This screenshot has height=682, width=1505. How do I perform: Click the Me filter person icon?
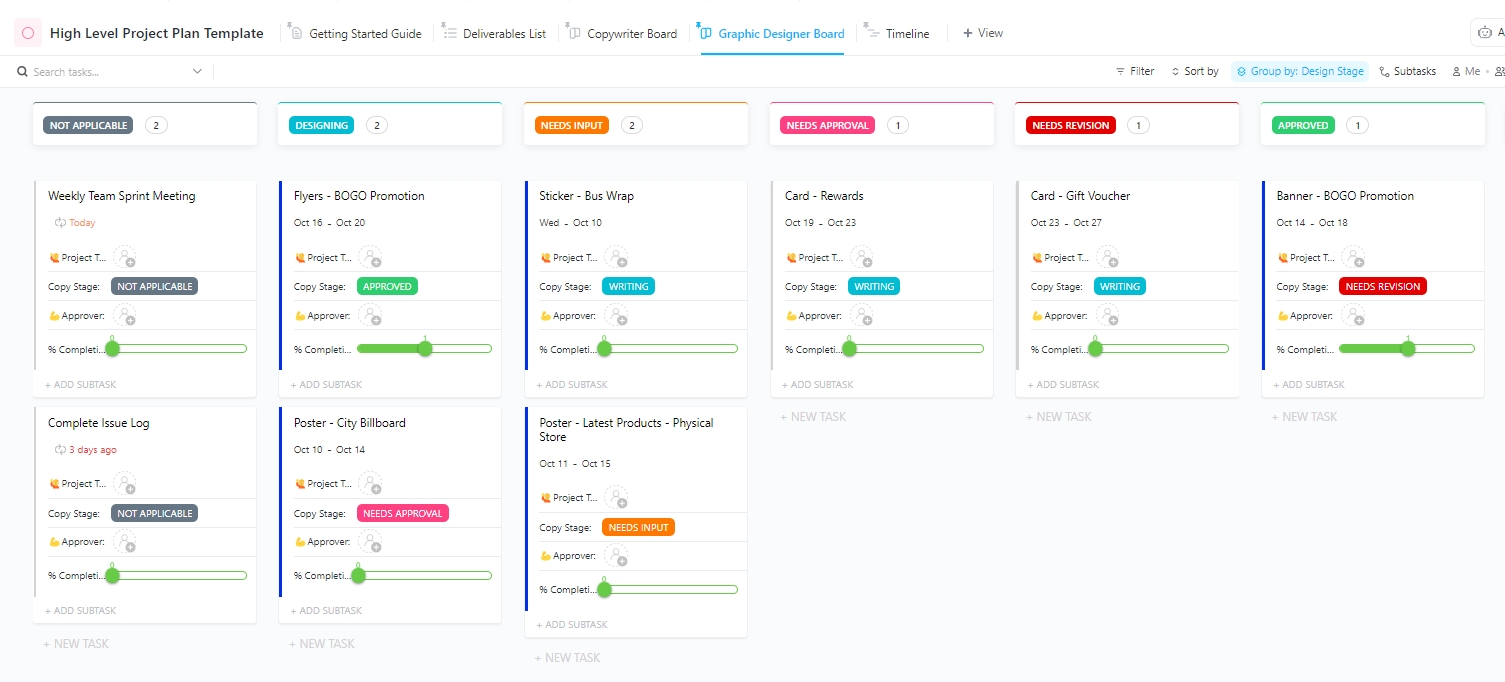pos(1455,71)
